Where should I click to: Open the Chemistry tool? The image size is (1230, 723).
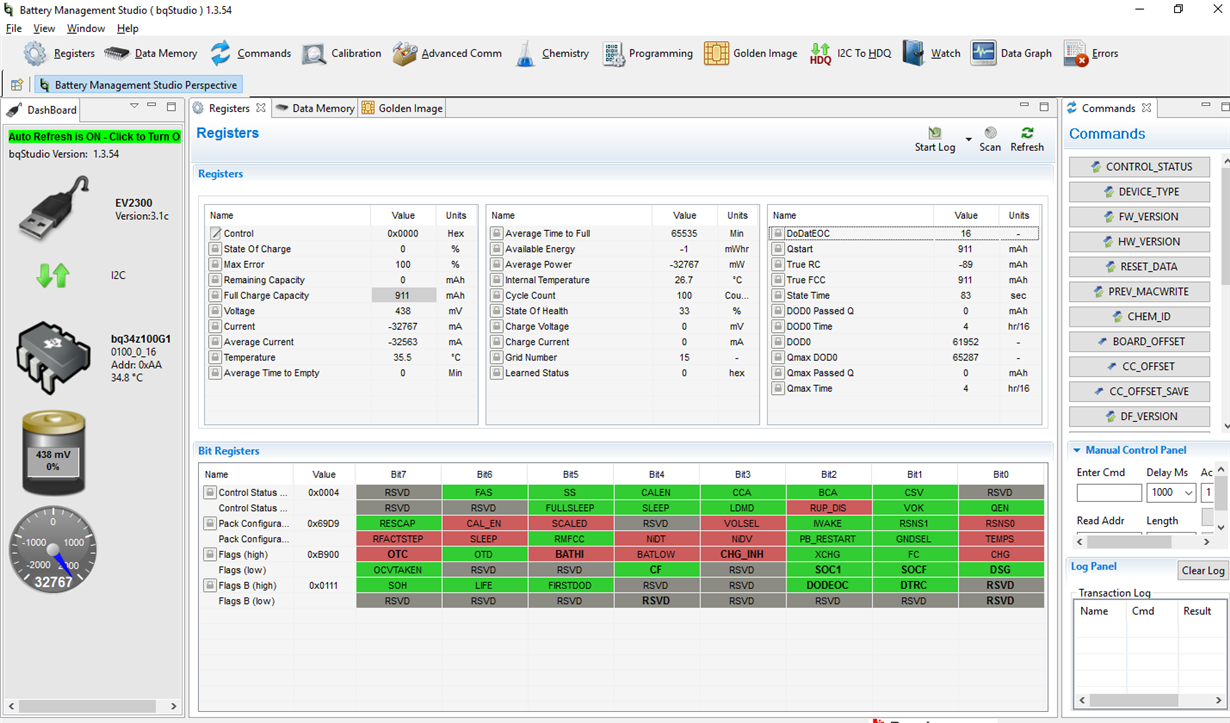click(x=552, y=53)
